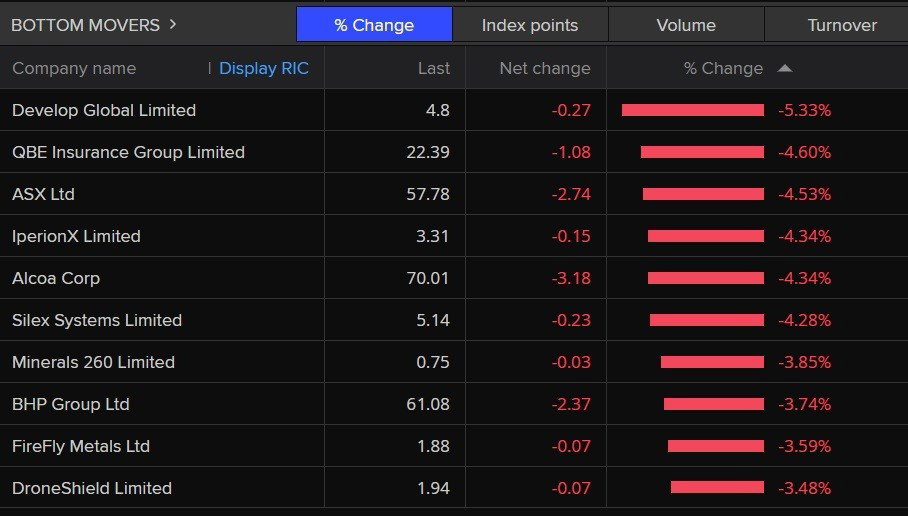The width and height of the screenshot is (908, 516).
Task: Select IperionX Limited row
Action: [454, 236]
